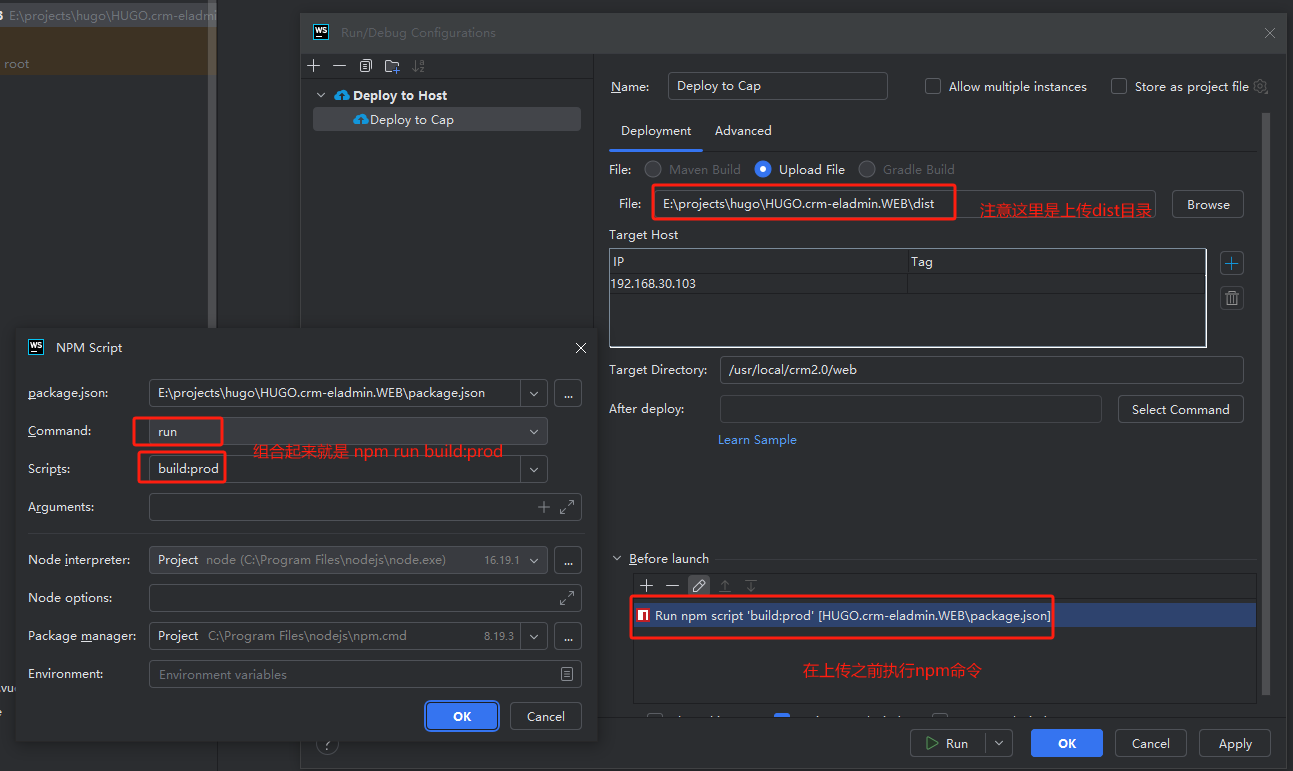Open the package.json path dropdown
The height and width of the screenshot is (771, 1293).
click(x=534, y=393)
